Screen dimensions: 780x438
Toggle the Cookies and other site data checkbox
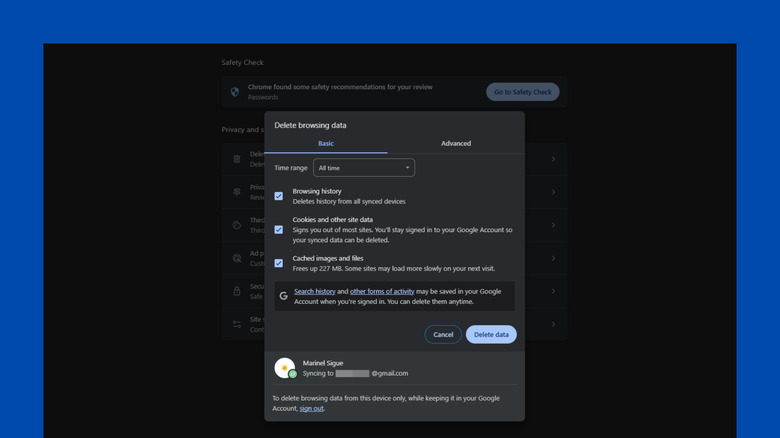tap(279, 230)
